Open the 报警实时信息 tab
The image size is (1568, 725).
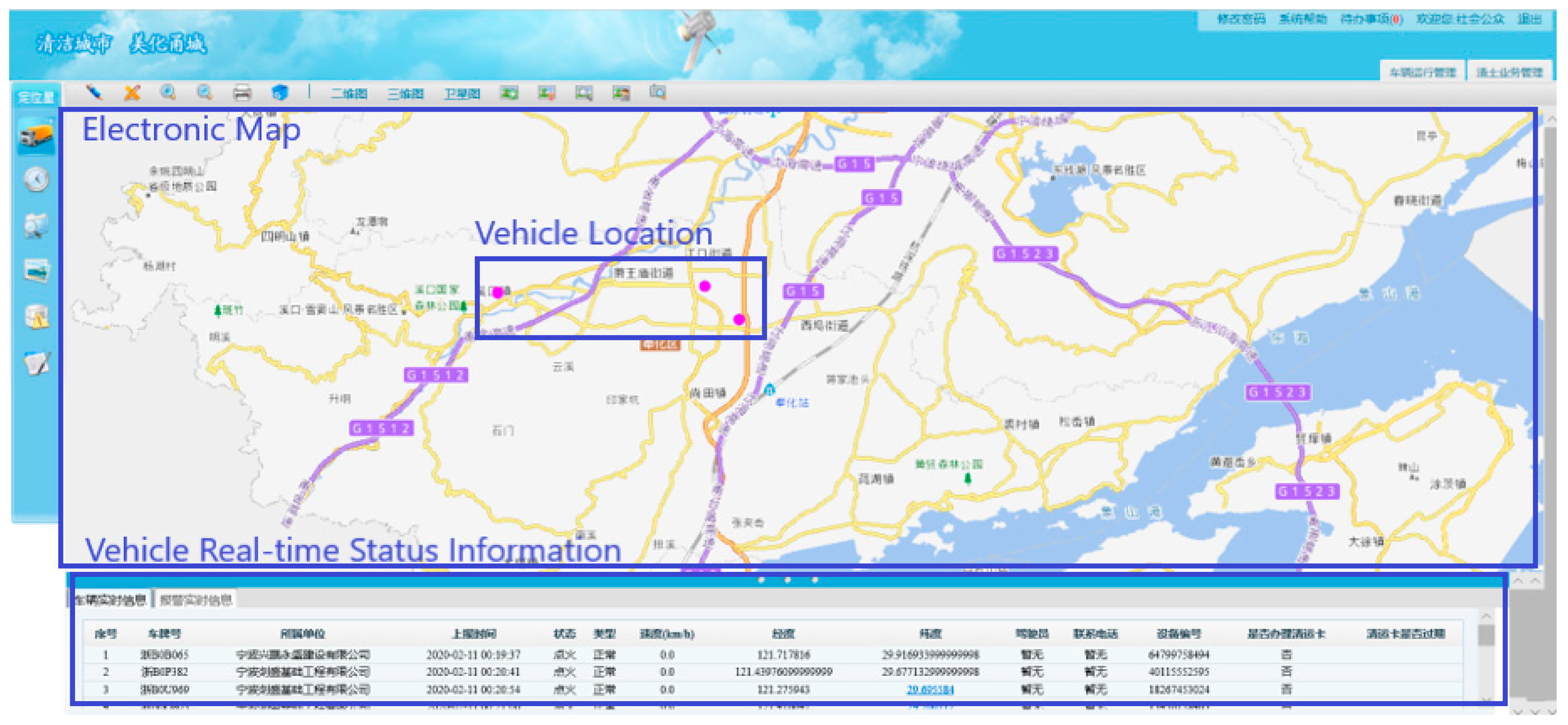click(196, 600)
